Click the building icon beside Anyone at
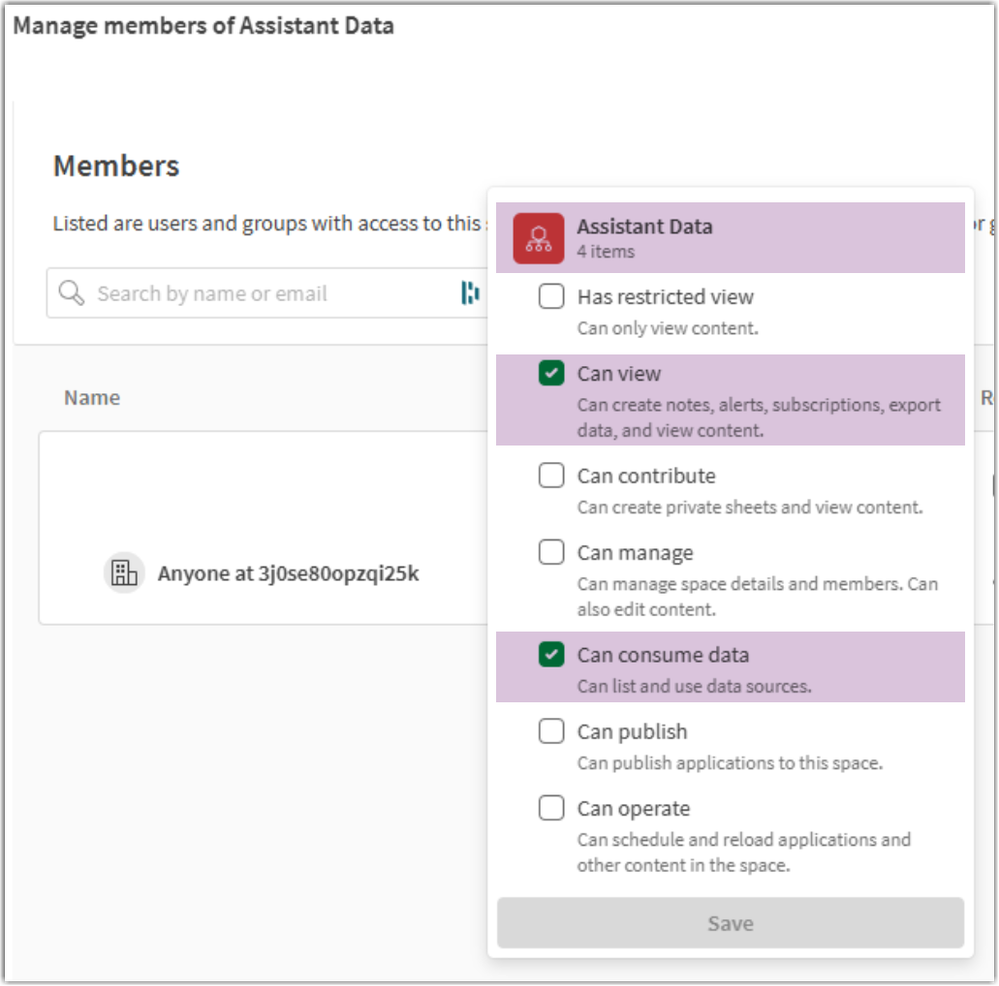999x986 pixels. pyautogui.click(x=124, y=572)
